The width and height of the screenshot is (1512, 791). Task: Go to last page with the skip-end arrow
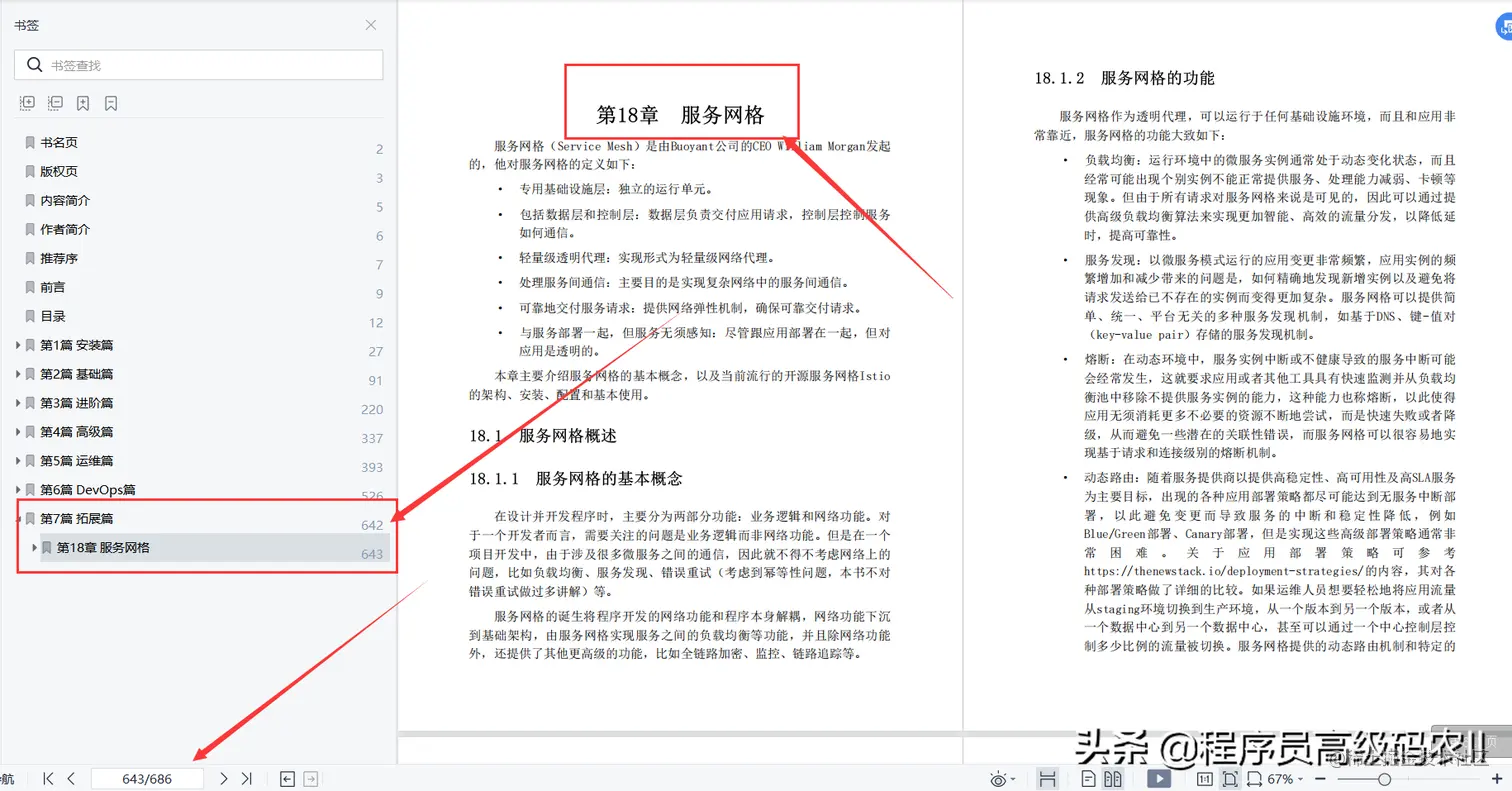tap(246, 778)
